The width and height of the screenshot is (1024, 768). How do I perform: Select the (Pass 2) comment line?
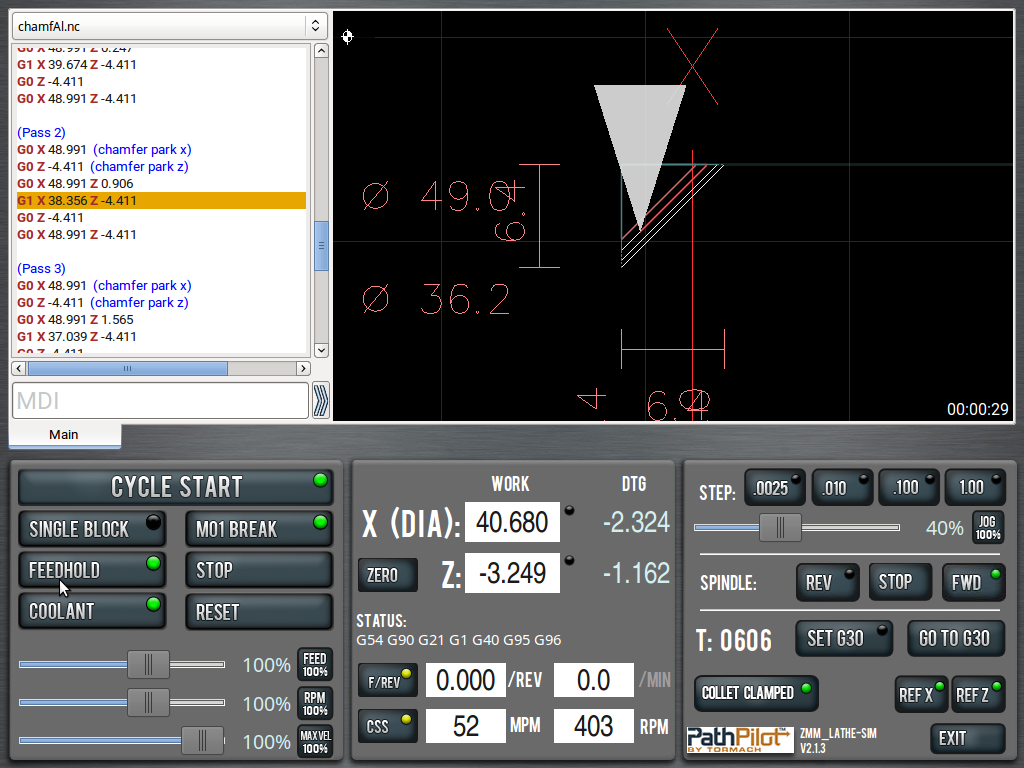pos(41,133)
